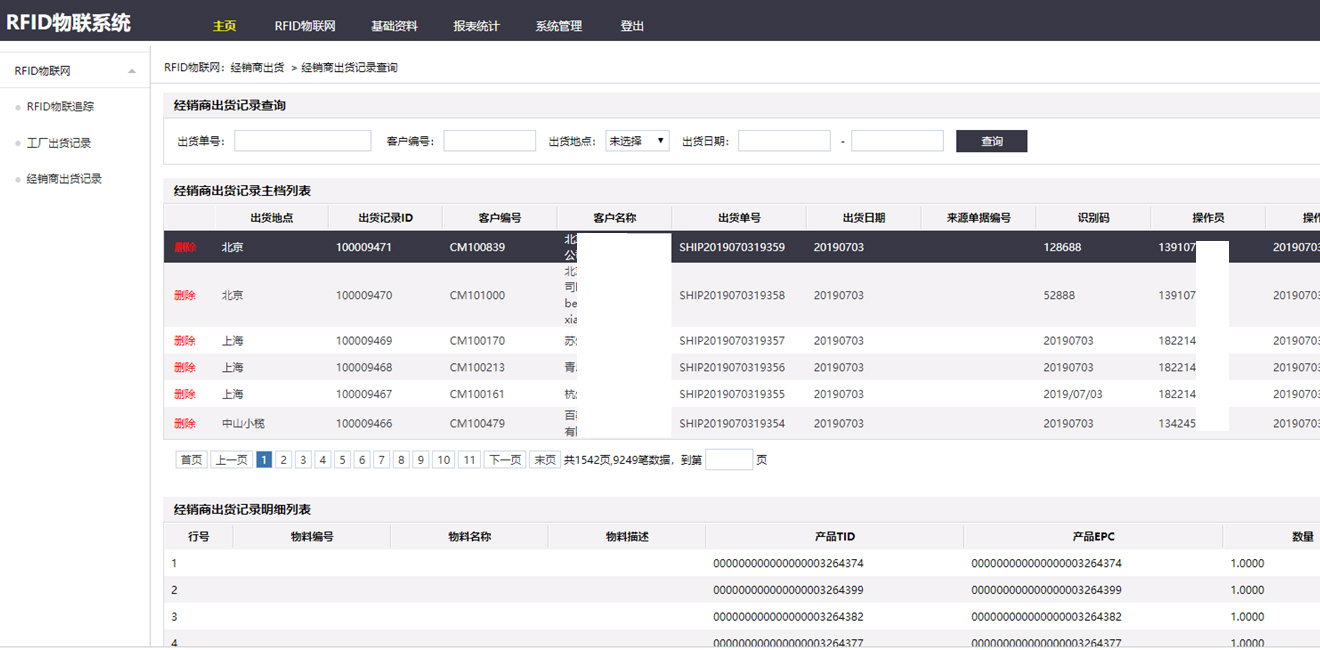Click the 出货记录ID column header
The image size is (1320, 650).
coord(386,218)
